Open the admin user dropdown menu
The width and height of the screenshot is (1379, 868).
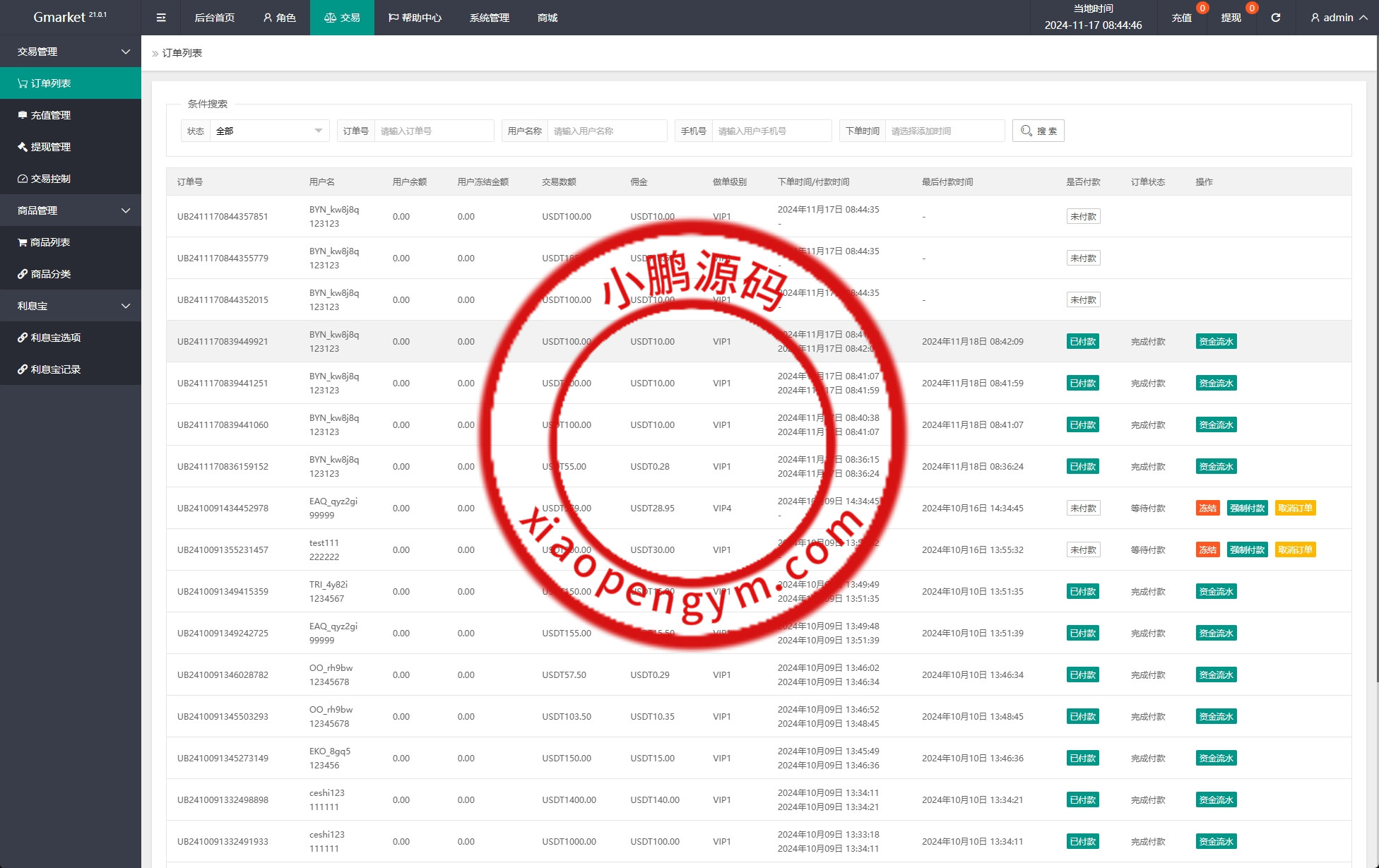coord(1337,18)
